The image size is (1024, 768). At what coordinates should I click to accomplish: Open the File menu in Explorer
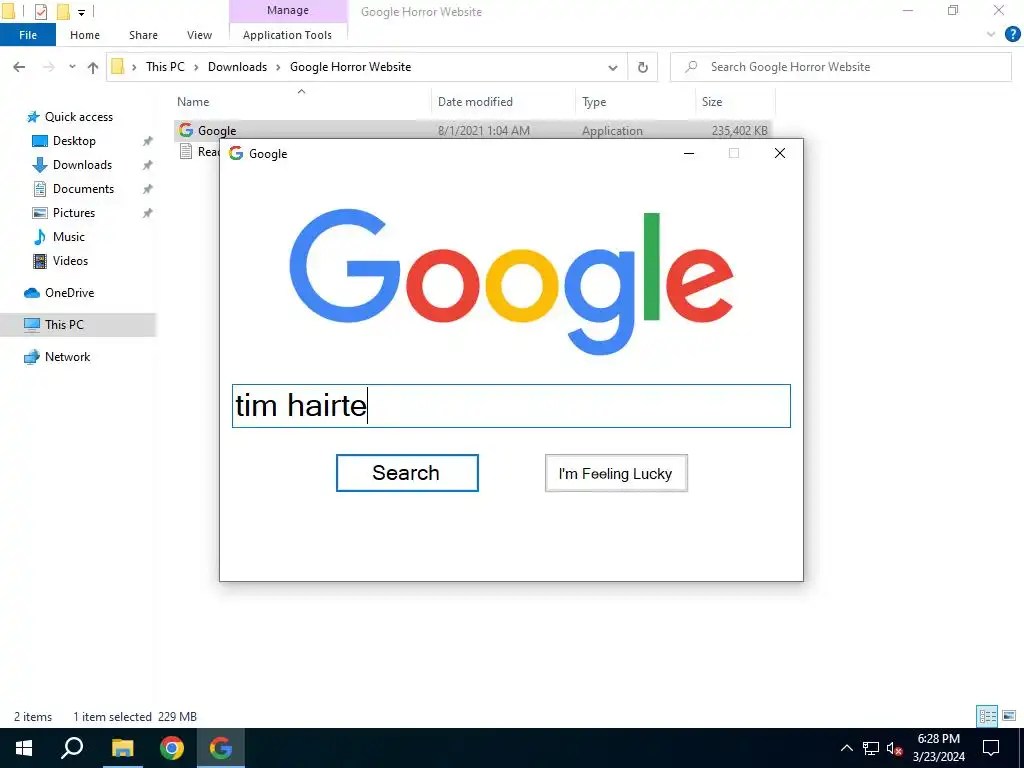pyautogui.click(x=28, y=35)
